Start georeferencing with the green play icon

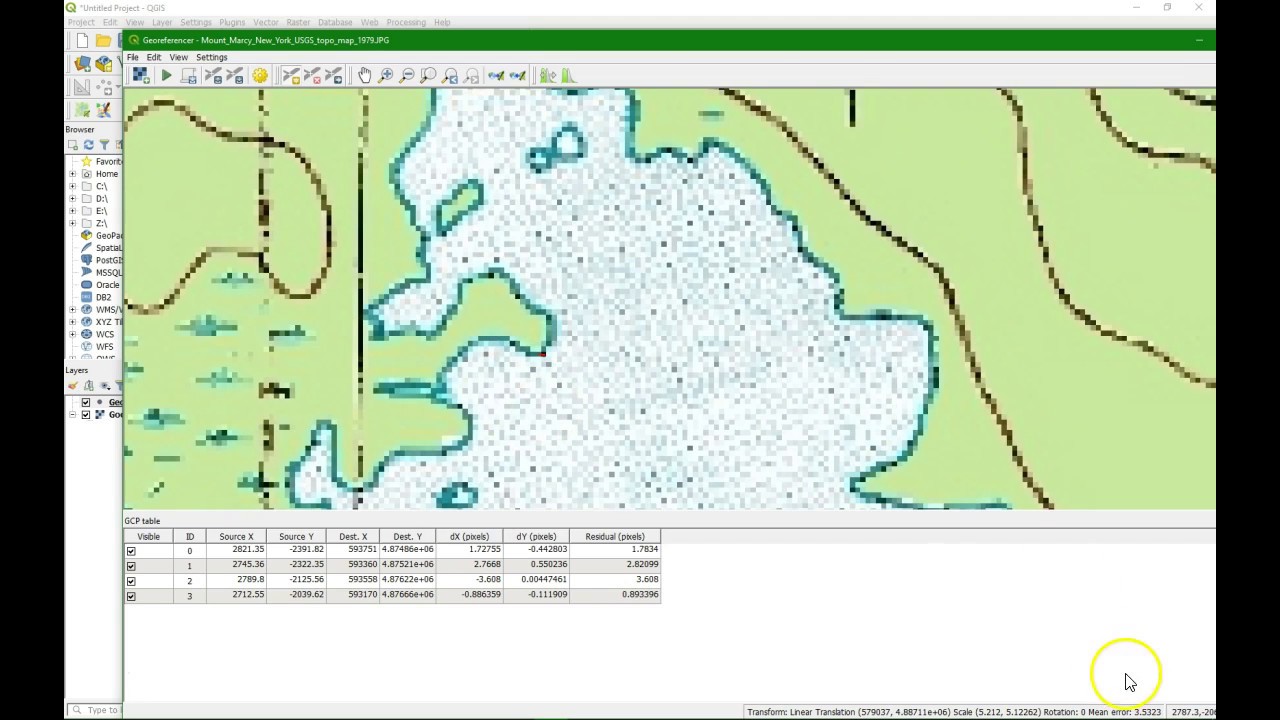click(x=166, y=76)
